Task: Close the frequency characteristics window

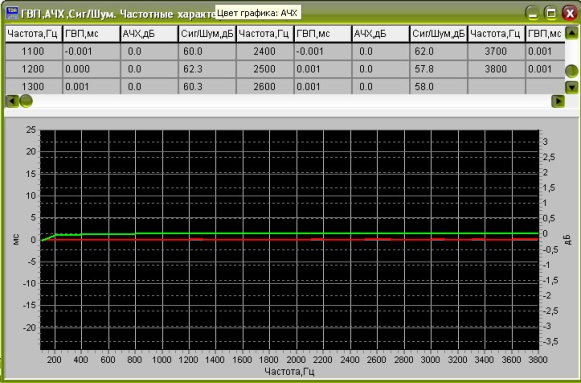Action: tap(569, 14)
